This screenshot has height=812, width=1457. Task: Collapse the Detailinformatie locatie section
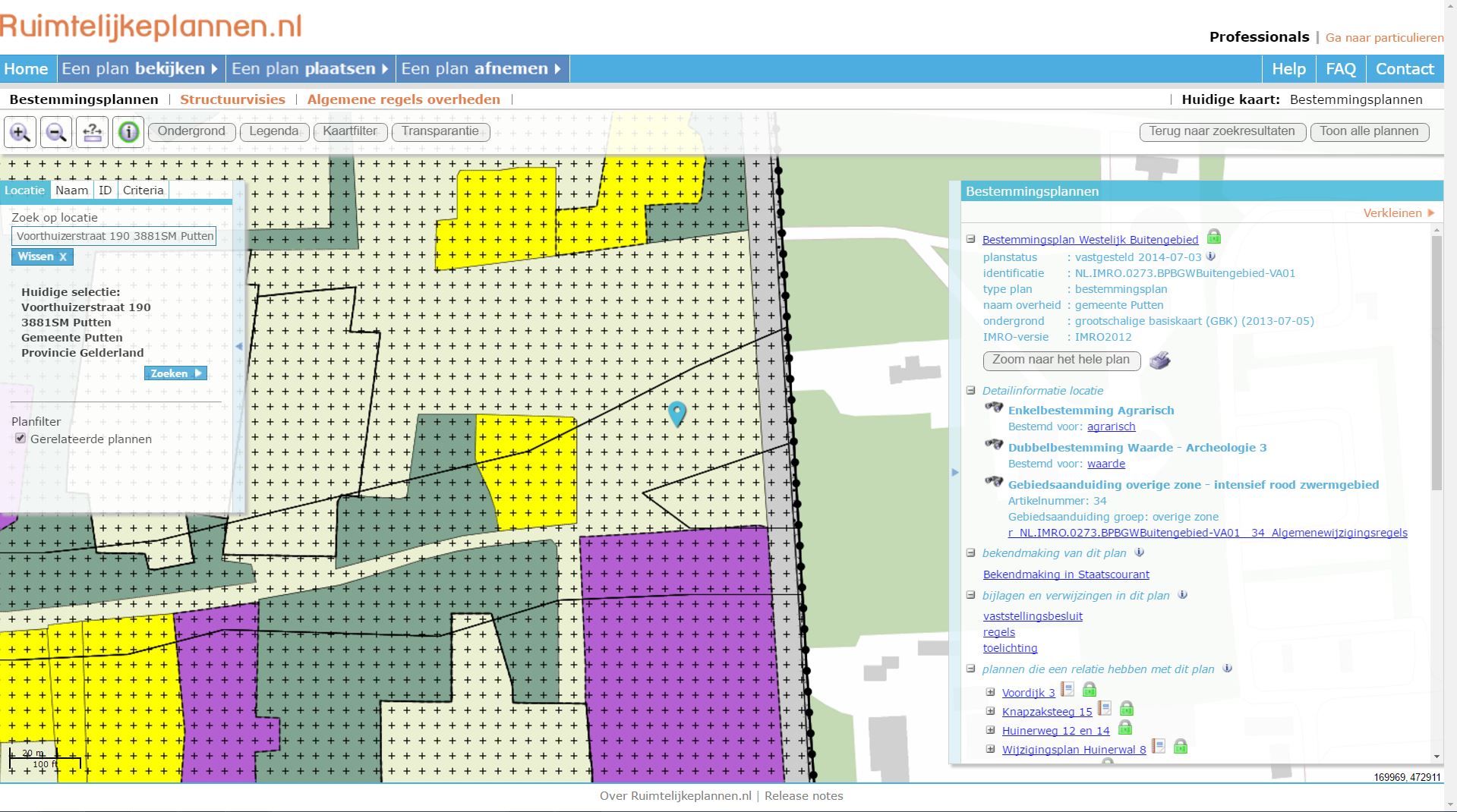tap(970, 390)
